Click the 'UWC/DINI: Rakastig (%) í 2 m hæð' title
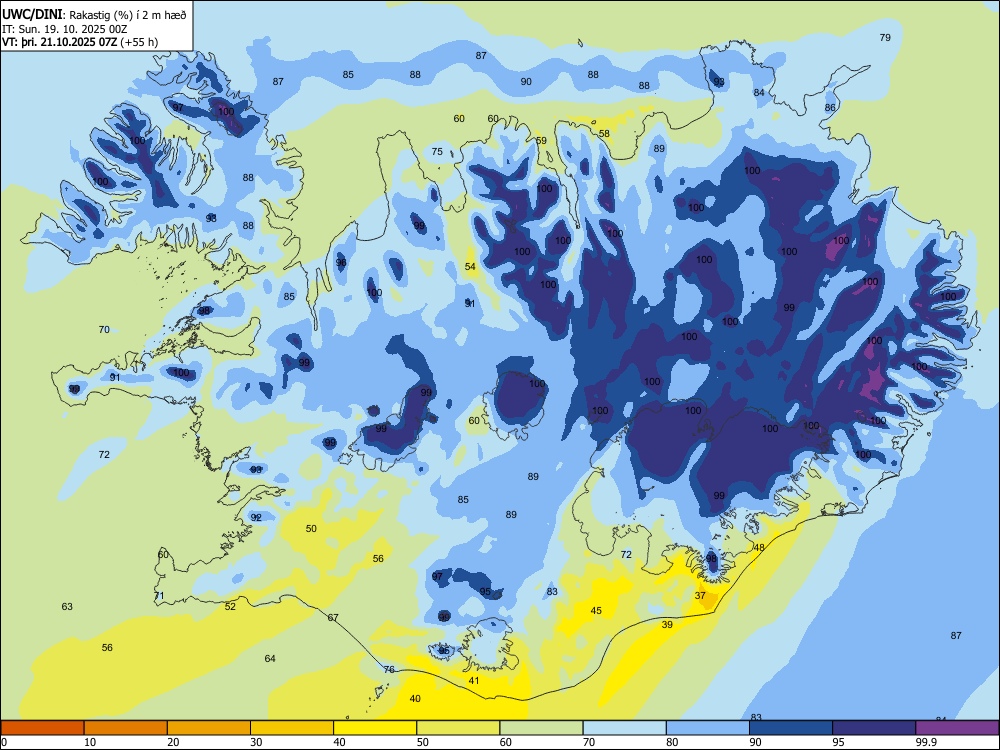The image size is (1000, 750). (x=94, y=15)
